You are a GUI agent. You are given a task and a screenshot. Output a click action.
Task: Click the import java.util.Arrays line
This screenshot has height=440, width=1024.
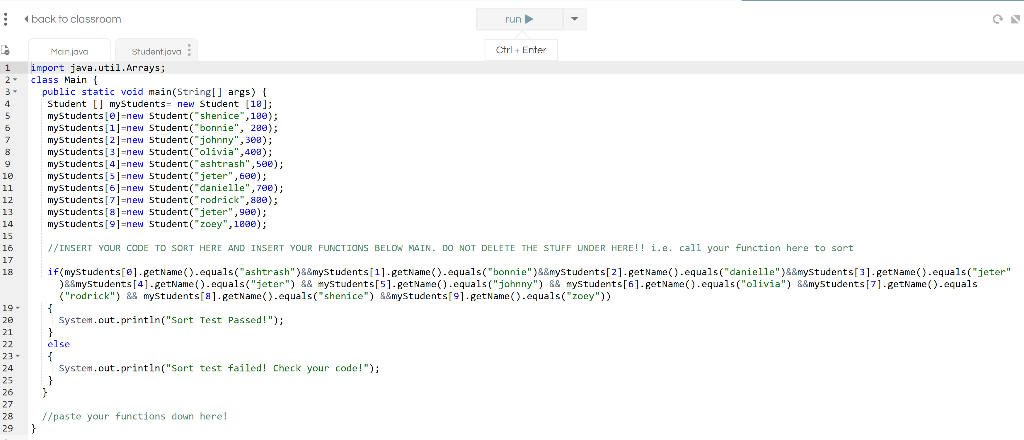tap(99, 67)
